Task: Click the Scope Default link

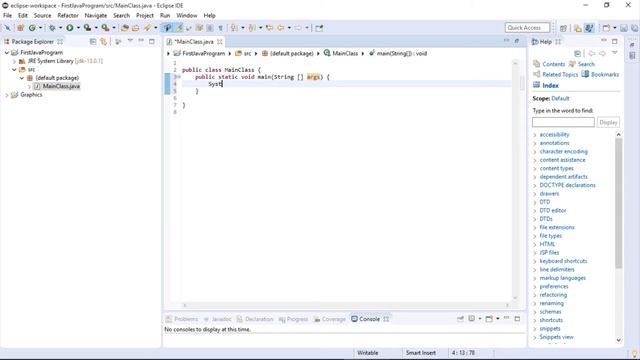Action: coord(560,98)
